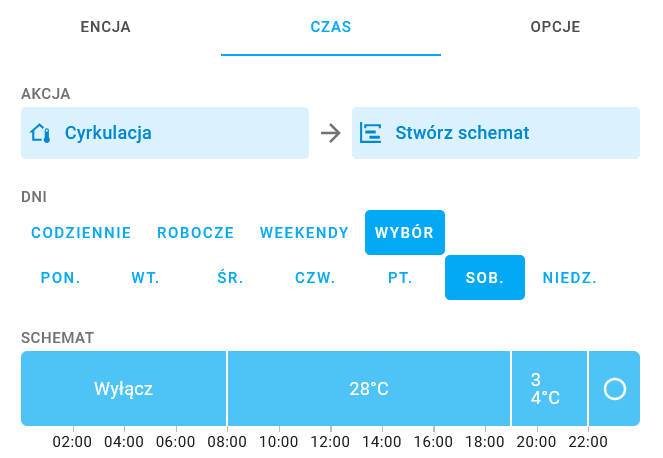The width and height of the screenshot is (663, 458).
Task: Choose the CODZIENNIE days option
Action: 81,233
